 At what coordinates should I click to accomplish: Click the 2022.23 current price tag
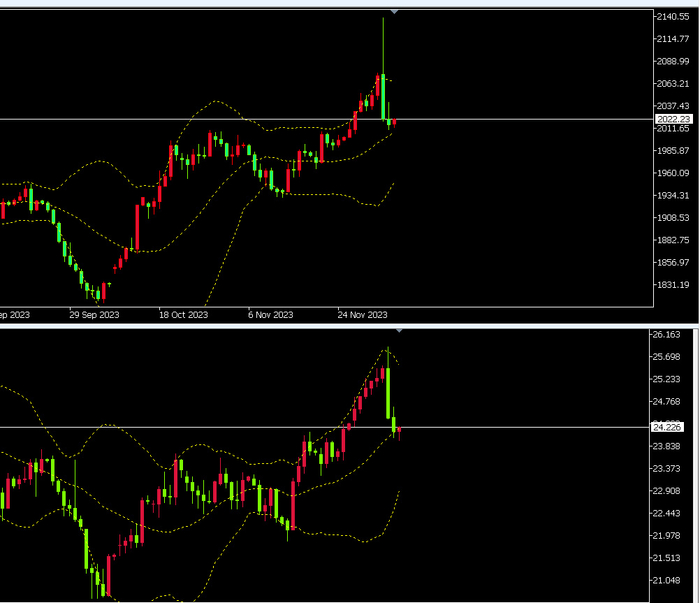[674, 119]
